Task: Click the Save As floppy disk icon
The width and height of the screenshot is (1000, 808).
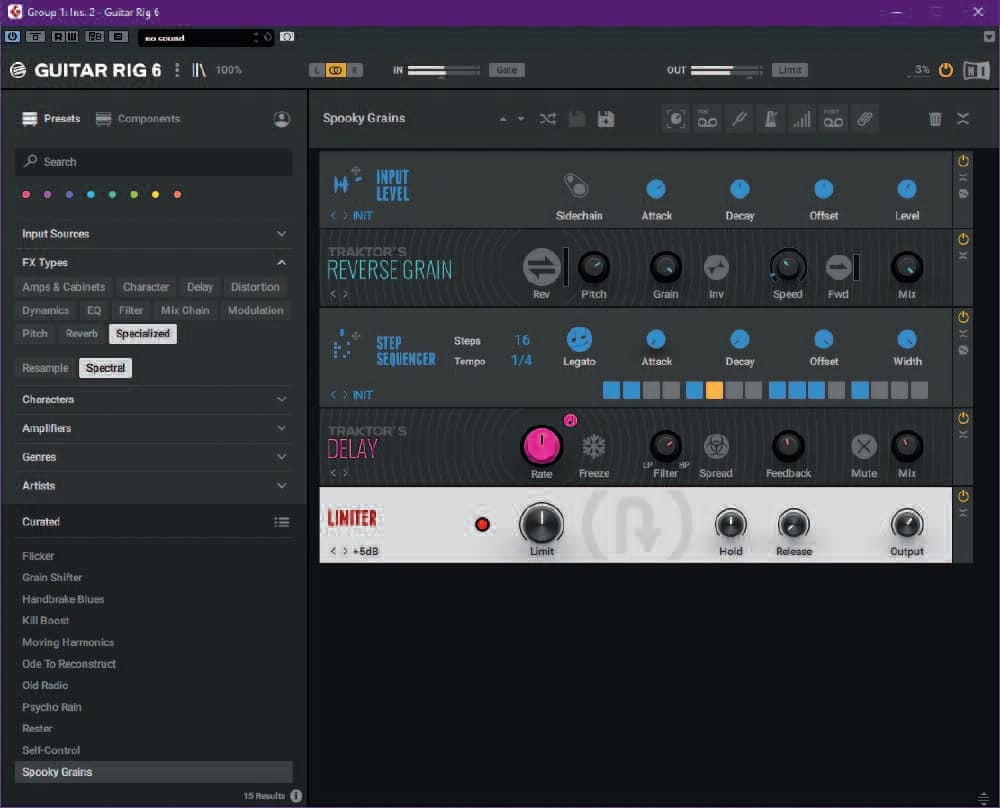Action: click(606, 119)
